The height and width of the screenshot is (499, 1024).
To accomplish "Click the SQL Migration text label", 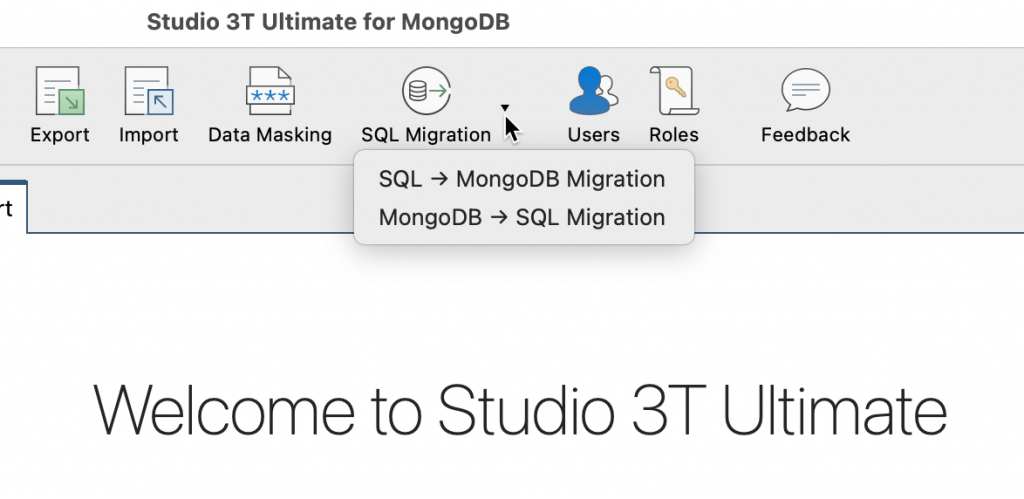I will [x=426, y=135].
